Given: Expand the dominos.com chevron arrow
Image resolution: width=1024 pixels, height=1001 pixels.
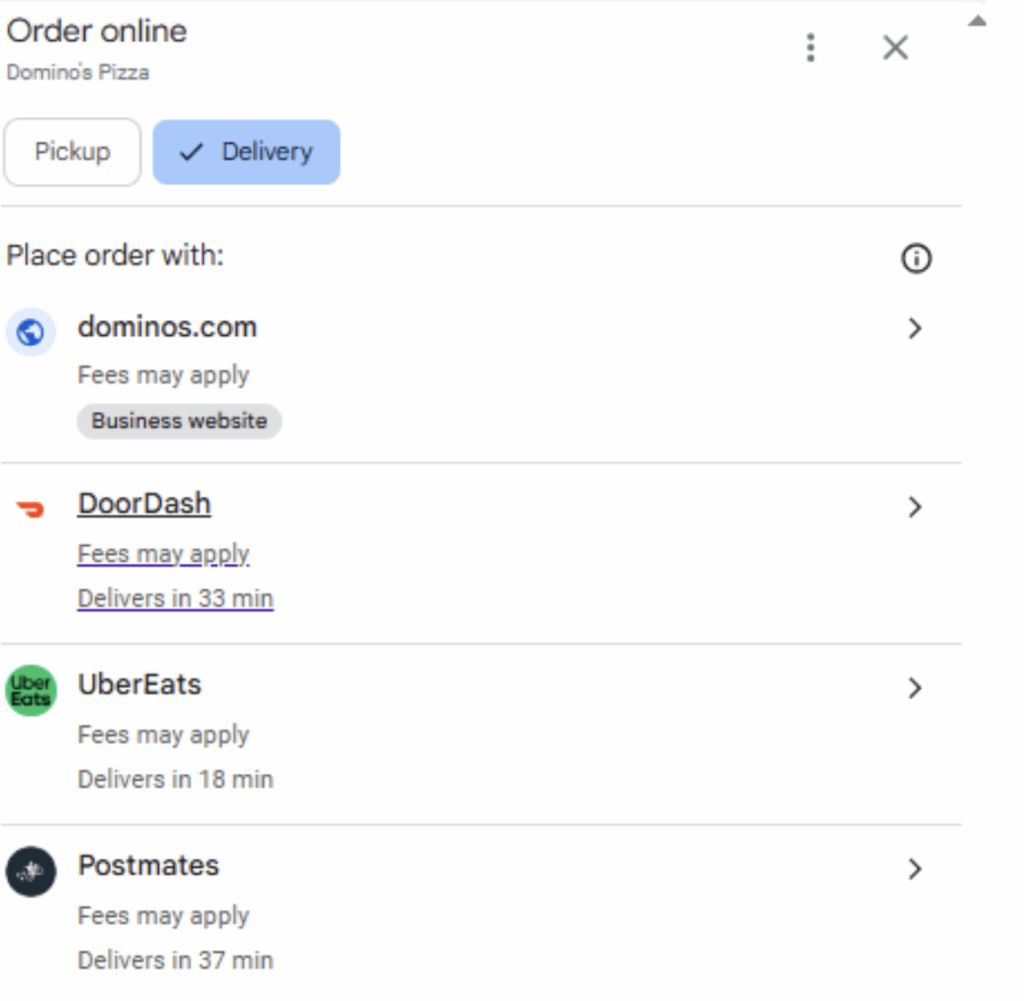Looking at the screenshot, I should [914, 328].
